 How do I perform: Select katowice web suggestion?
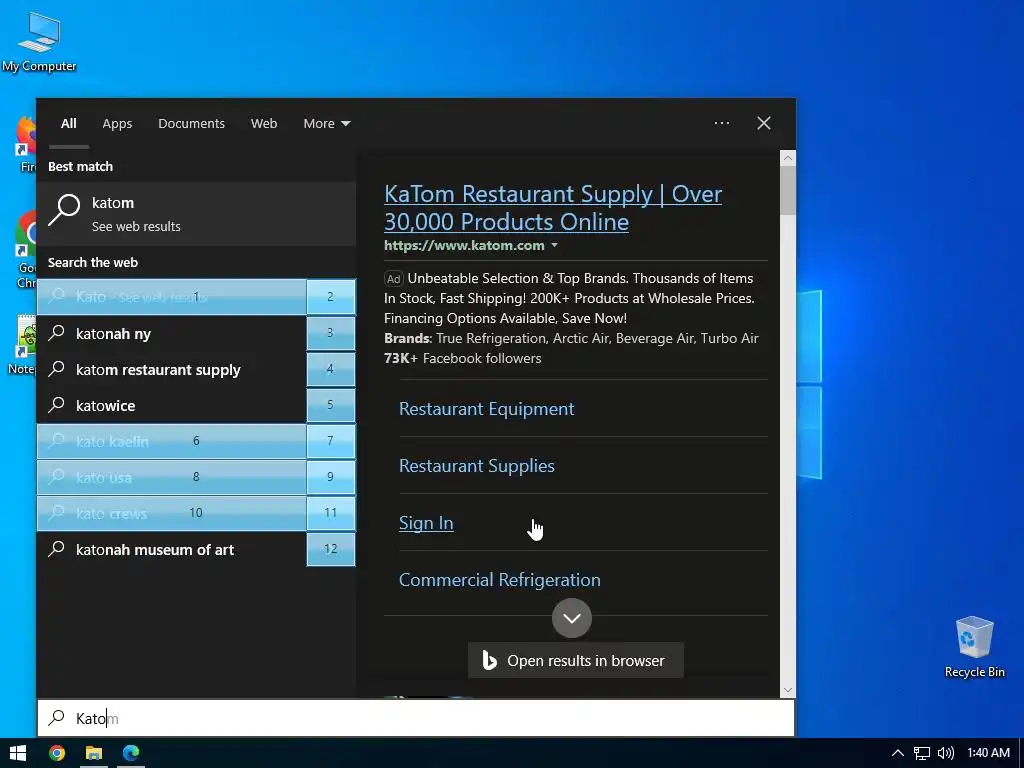coord(172,405)
